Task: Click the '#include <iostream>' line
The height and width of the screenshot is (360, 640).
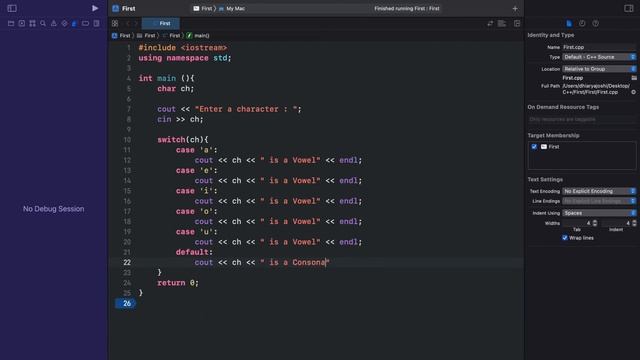Action: 182,48
